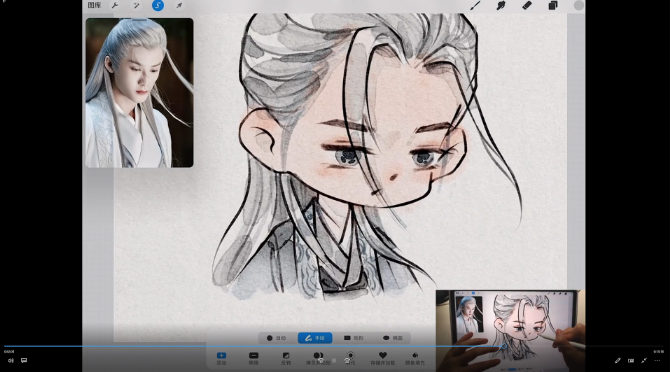670x372 pixels.
Task: Select the Smudge tool in top bar
Action: [501, 6]
